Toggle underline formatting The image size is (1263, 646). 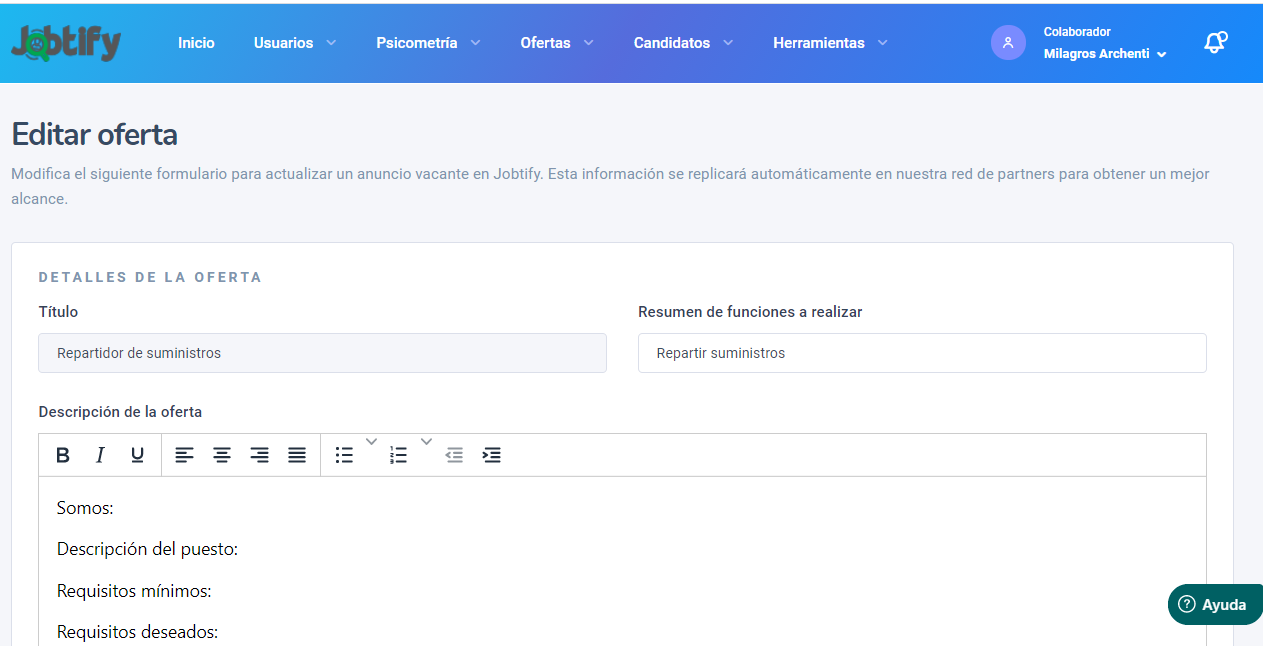coord(137,455)
